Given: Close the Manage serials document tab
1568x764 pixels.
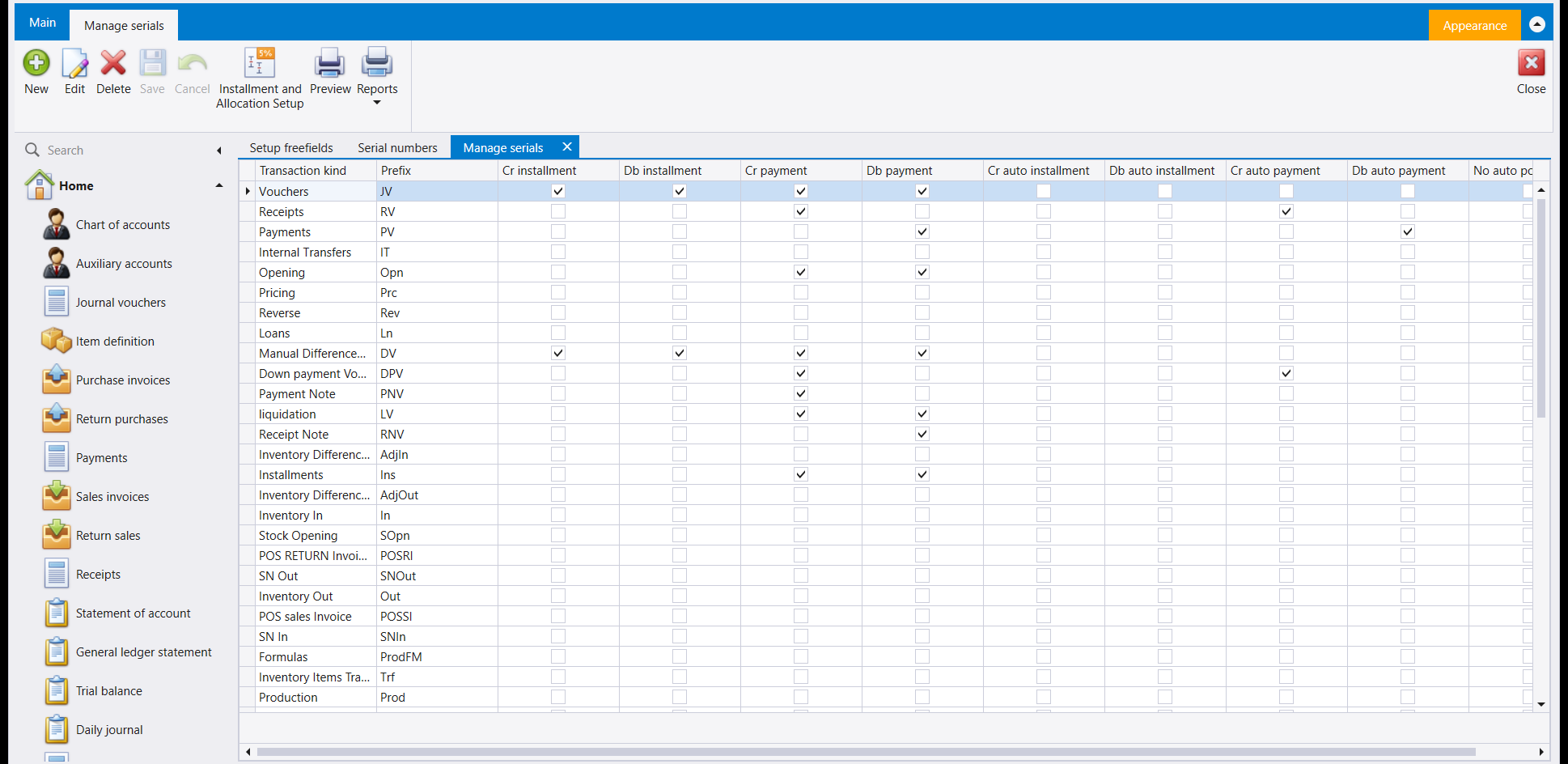Looking at the screenshot, I should (567, 146).
